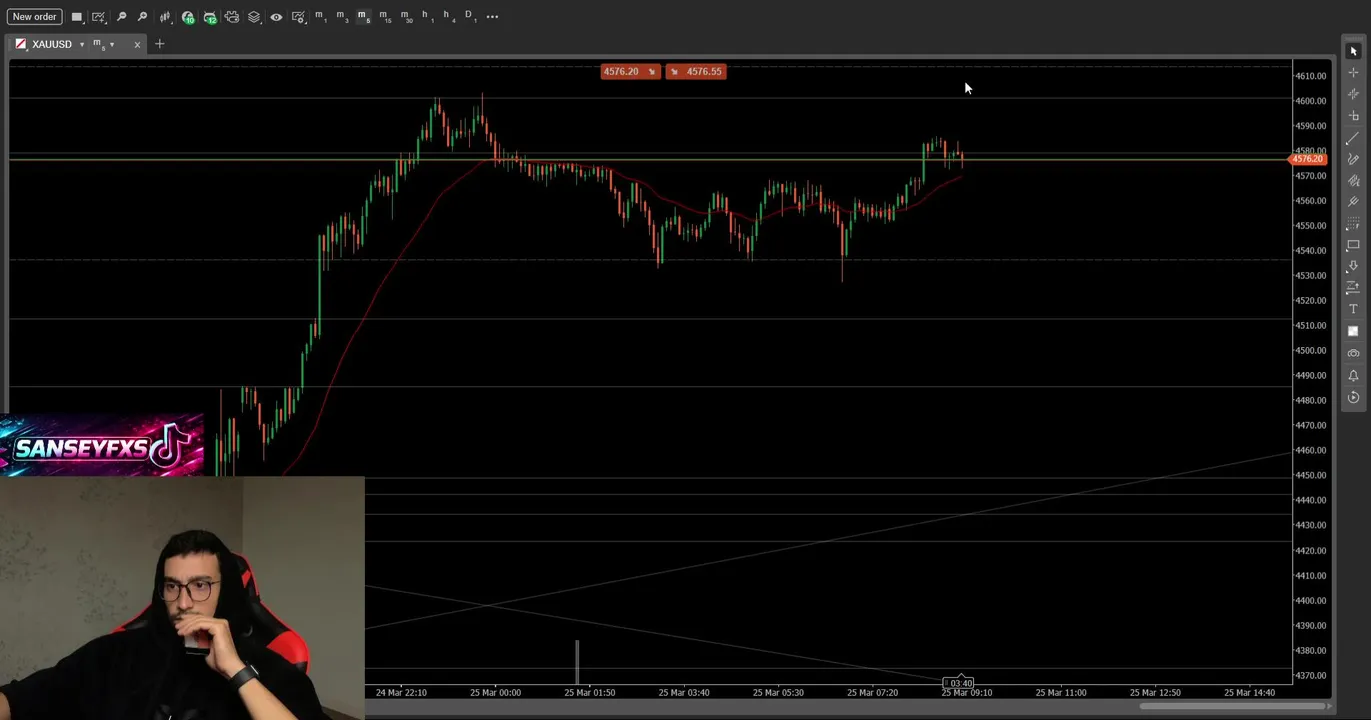This screenshot has height=720, width=1371.
Task: Click the 4576.55 buy quick-trade button
Action: pyautogui.click(x=695, y=72)
